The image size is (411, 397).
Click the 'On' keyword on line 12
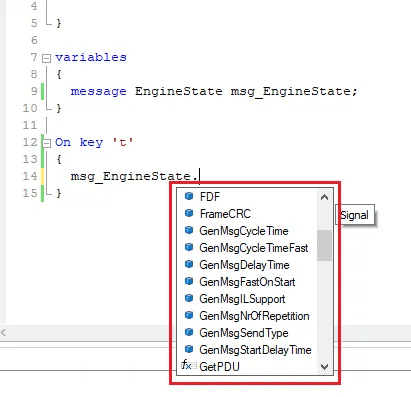point(63,142)
